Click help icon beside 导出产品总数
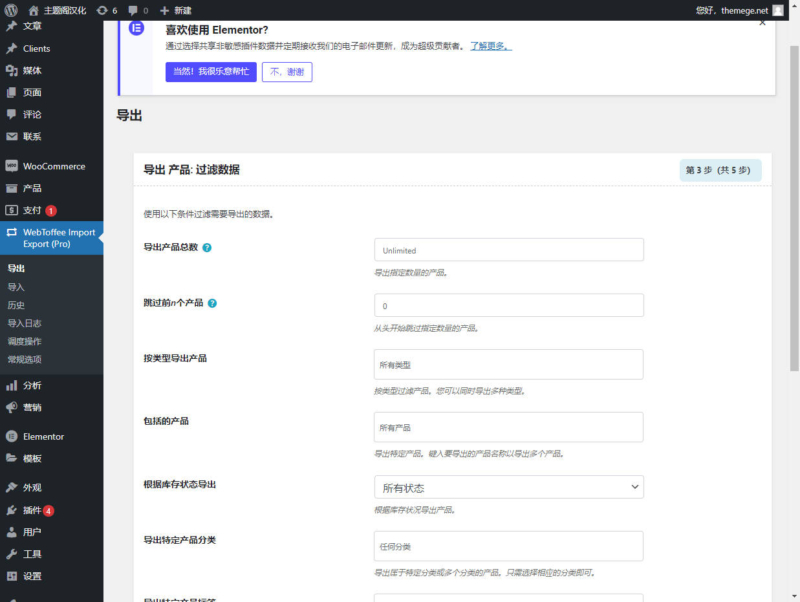 click(207, 247)
